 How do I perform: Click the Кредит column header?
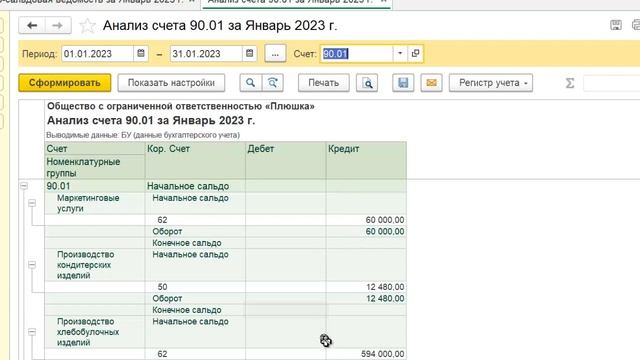coord(367,160)
